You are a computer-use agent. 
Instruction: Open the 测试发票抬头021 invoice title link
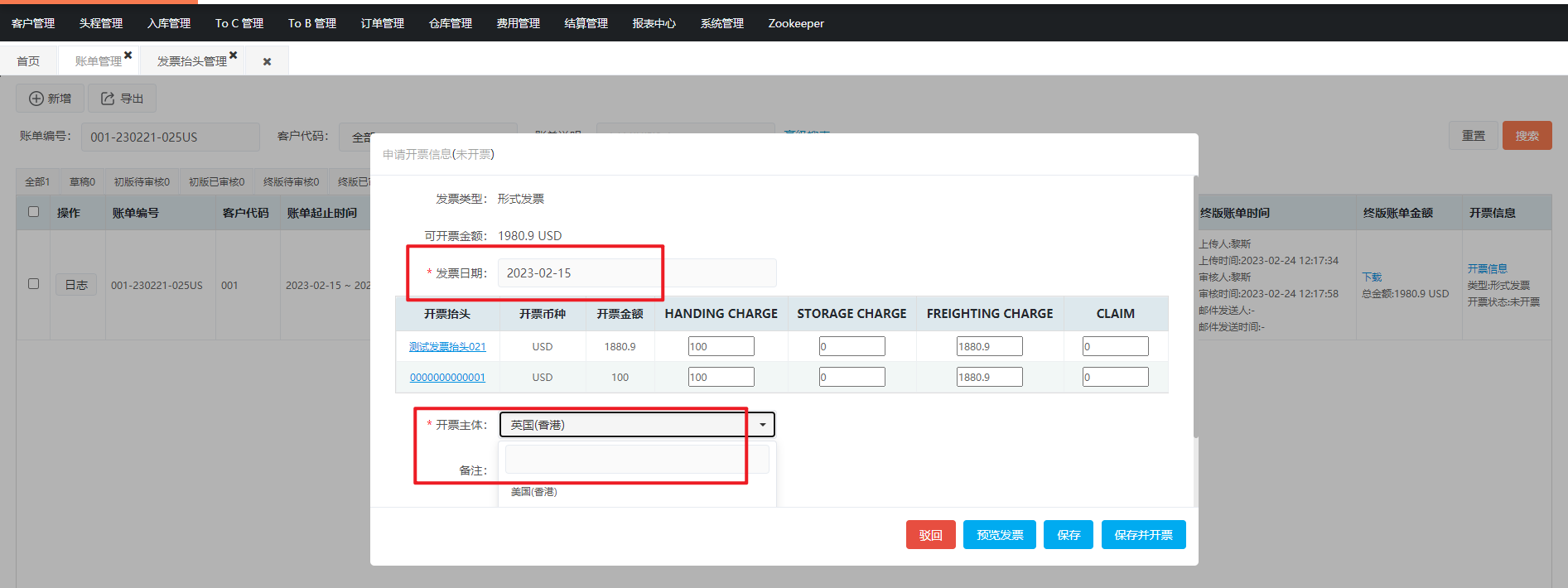(447, 346)
